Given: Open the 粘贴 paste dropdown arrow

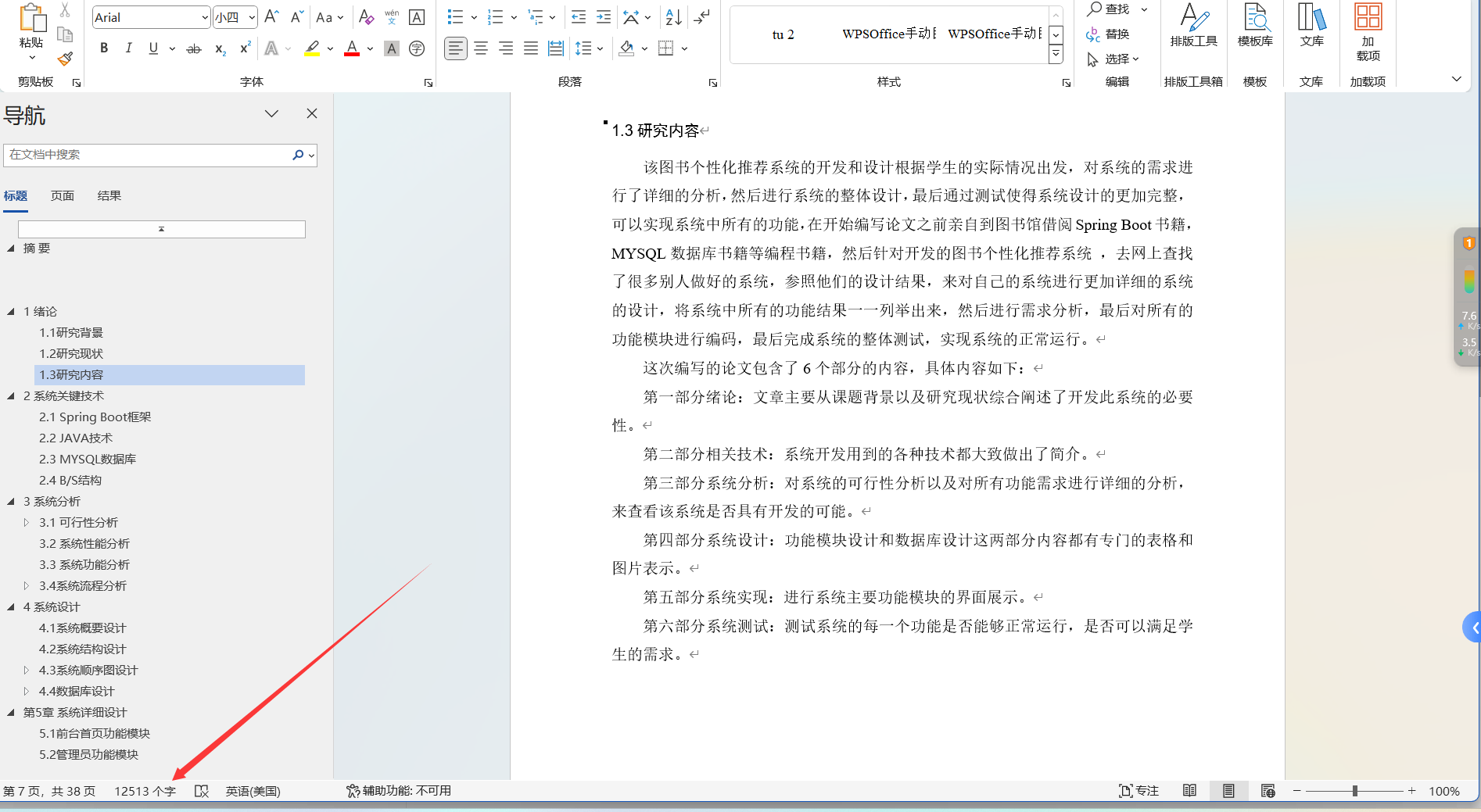Looking at the screenshot, I should point(32,58).
